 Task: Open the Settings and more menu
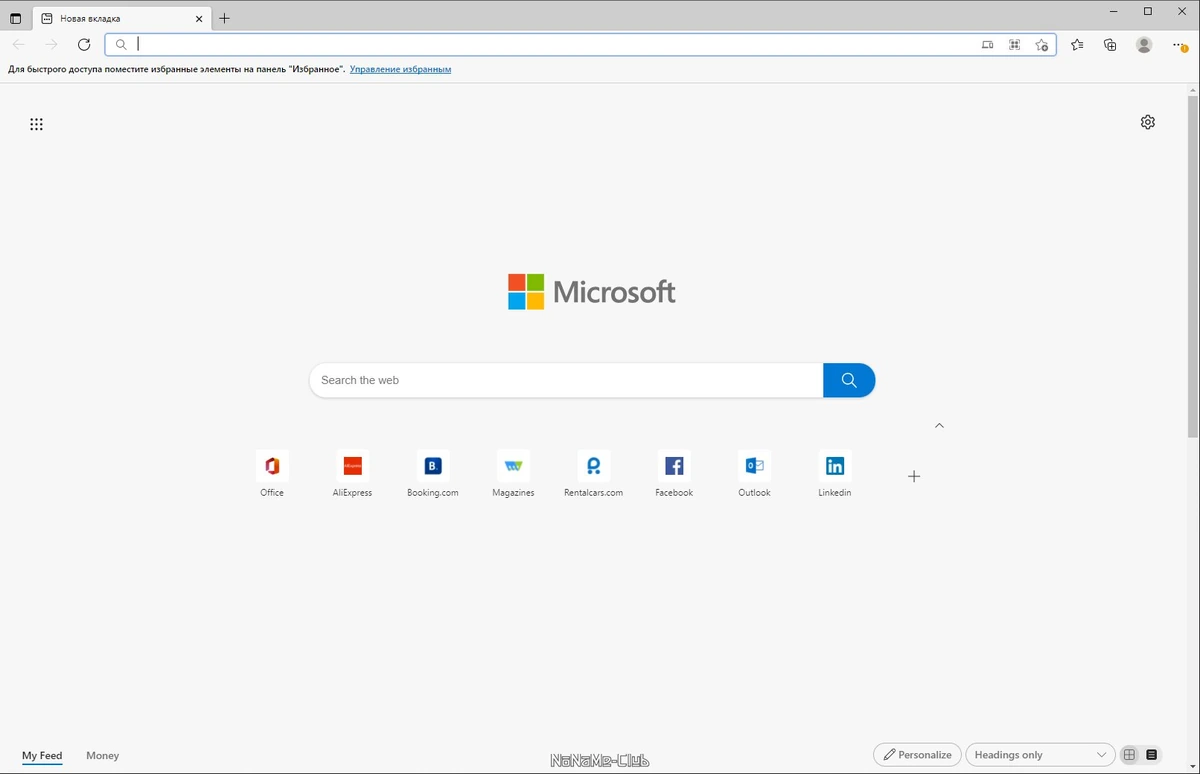[1179, 44]
